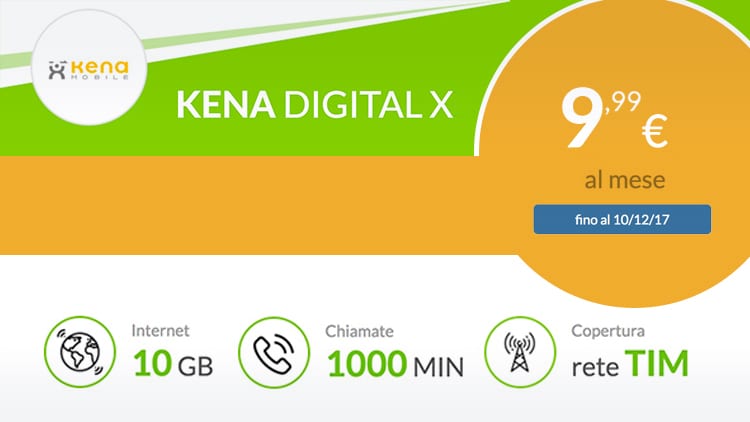Image resolution: width=750 pixels, height=422 pixels.
Task: Click the 10 GB data amount
Action: pyautogui.click(x=173, y=364)
